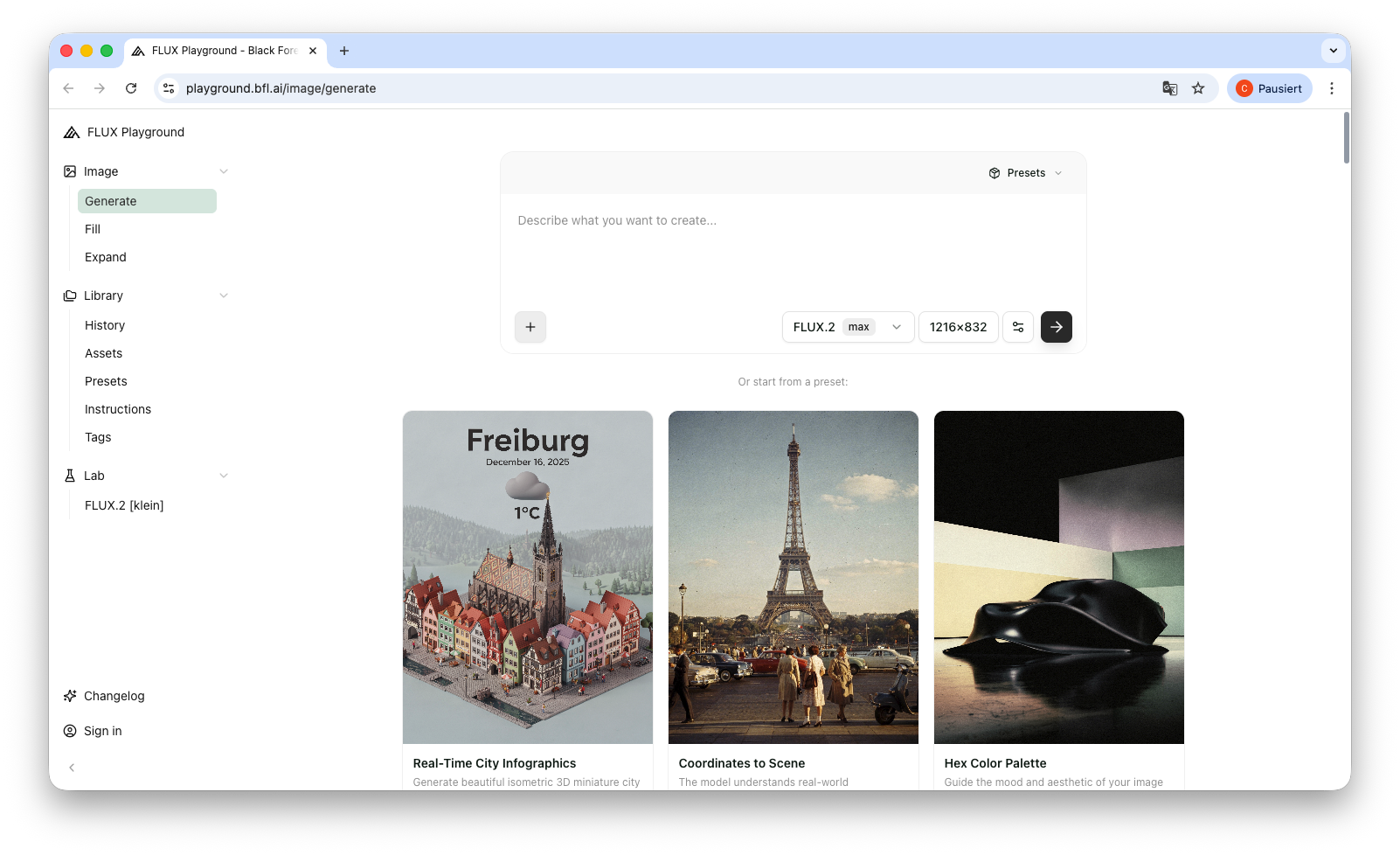
Task: Open the FLUX.2 max model selector
Action: (x=847, y=327)
